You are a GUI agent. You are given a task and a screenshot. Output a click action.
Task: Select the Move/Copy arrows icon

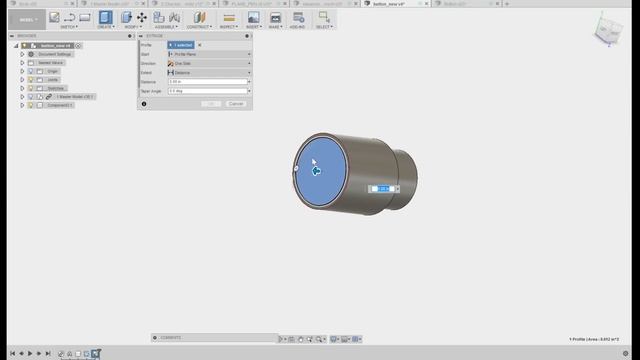[x=142, y=17]
